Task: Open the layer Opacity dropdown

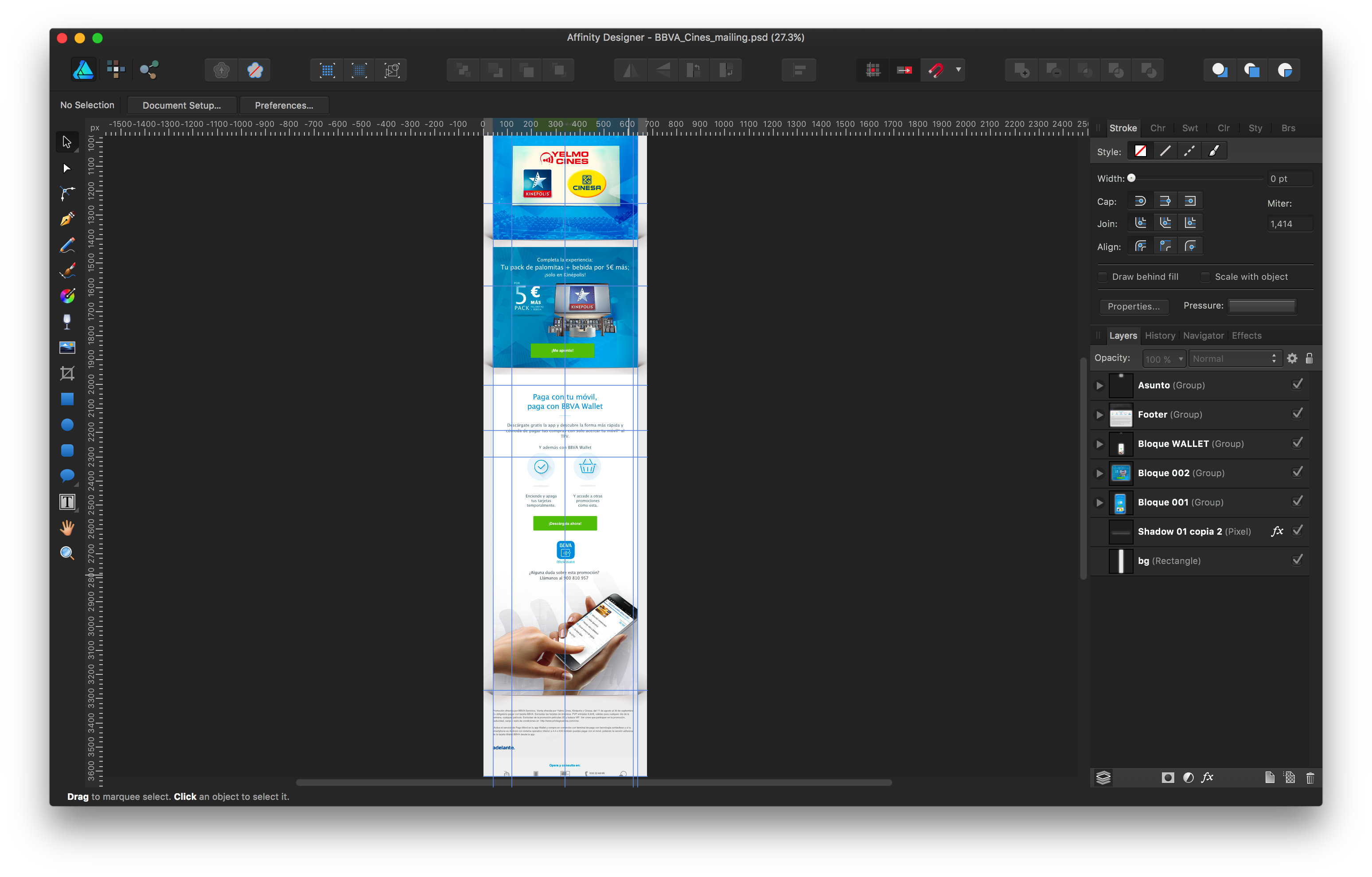Action: click(1163, 359)
